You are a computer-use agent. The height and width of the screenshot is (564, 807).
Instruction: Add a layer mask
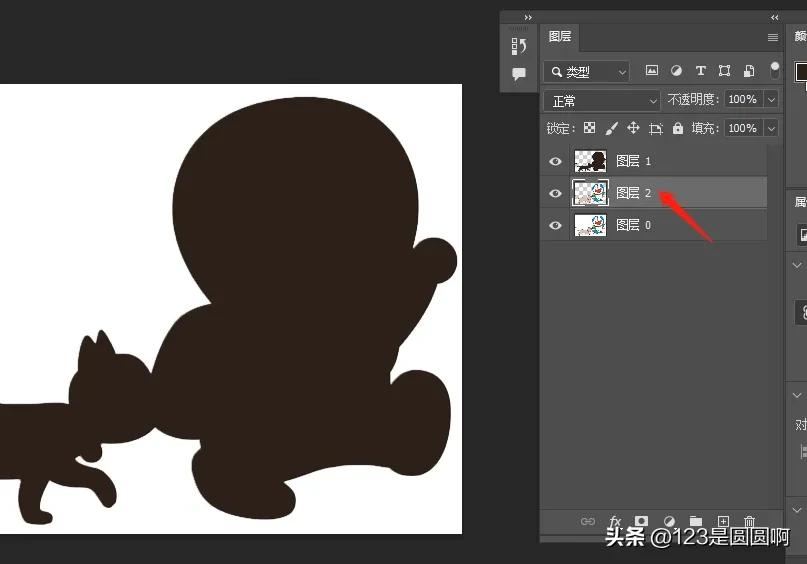pos(642,522)
